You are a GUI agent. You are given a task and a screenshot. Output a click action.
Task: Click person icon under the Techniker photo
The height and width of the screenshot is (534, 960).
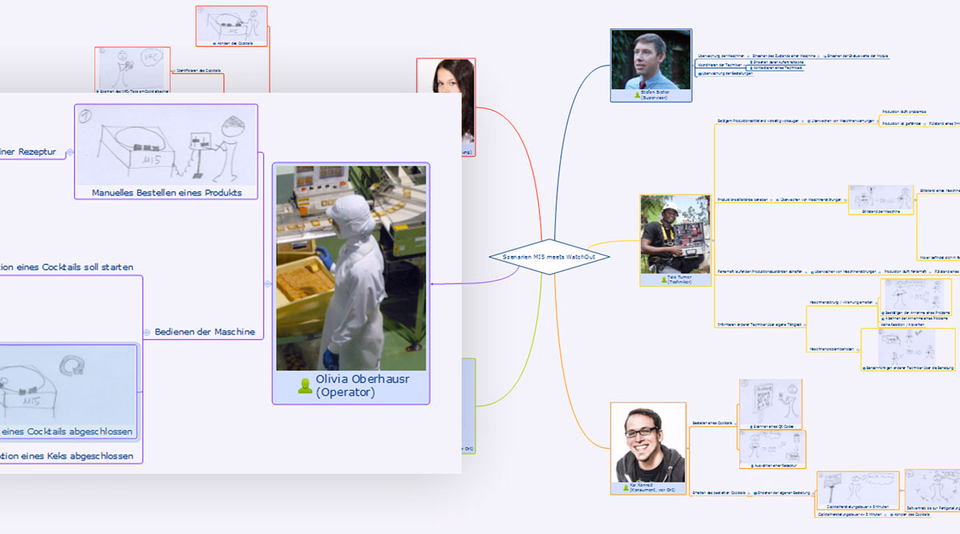[664, 280]
